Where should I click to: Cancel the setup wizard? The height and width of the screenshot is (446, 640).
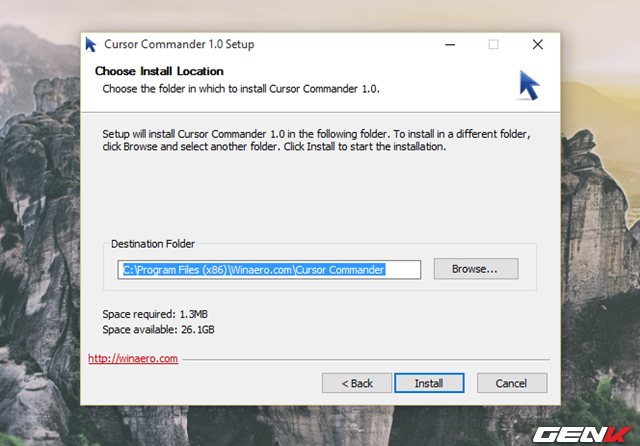pyautogui.click(x=512, y=383)
